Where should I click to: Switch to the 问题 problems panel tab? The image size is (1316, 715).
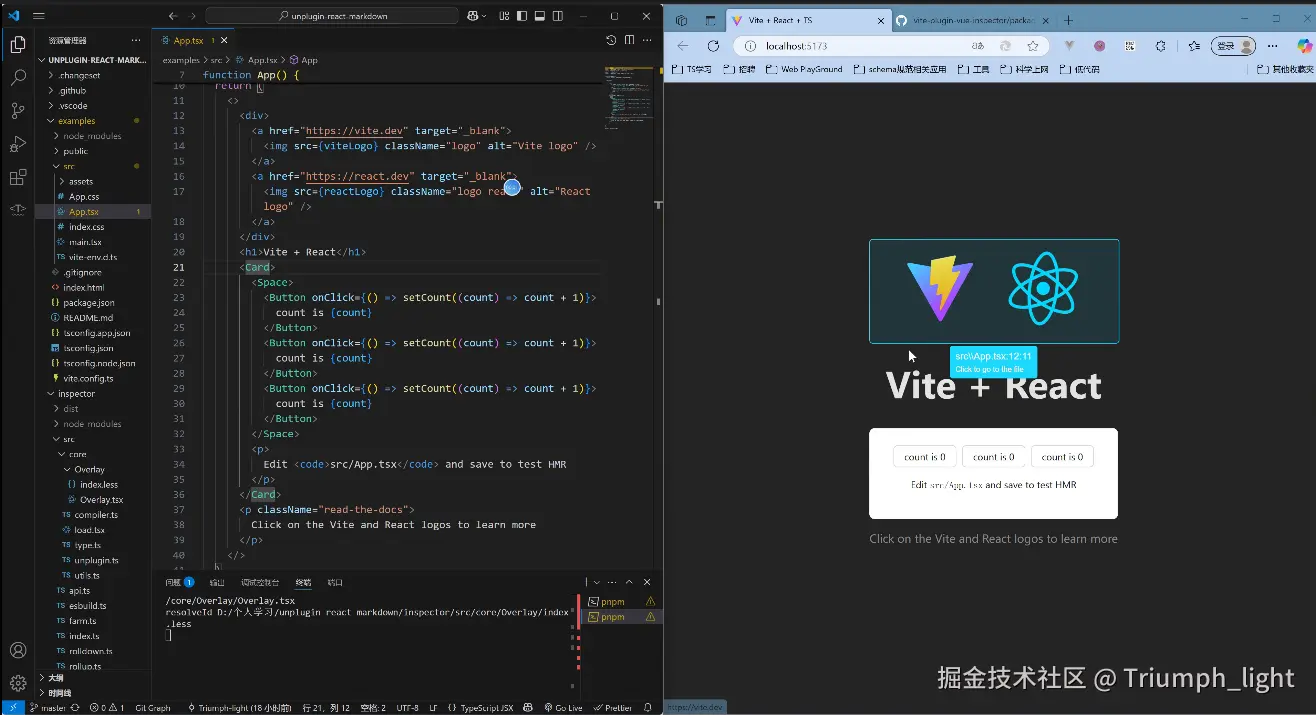coord(180,582)
